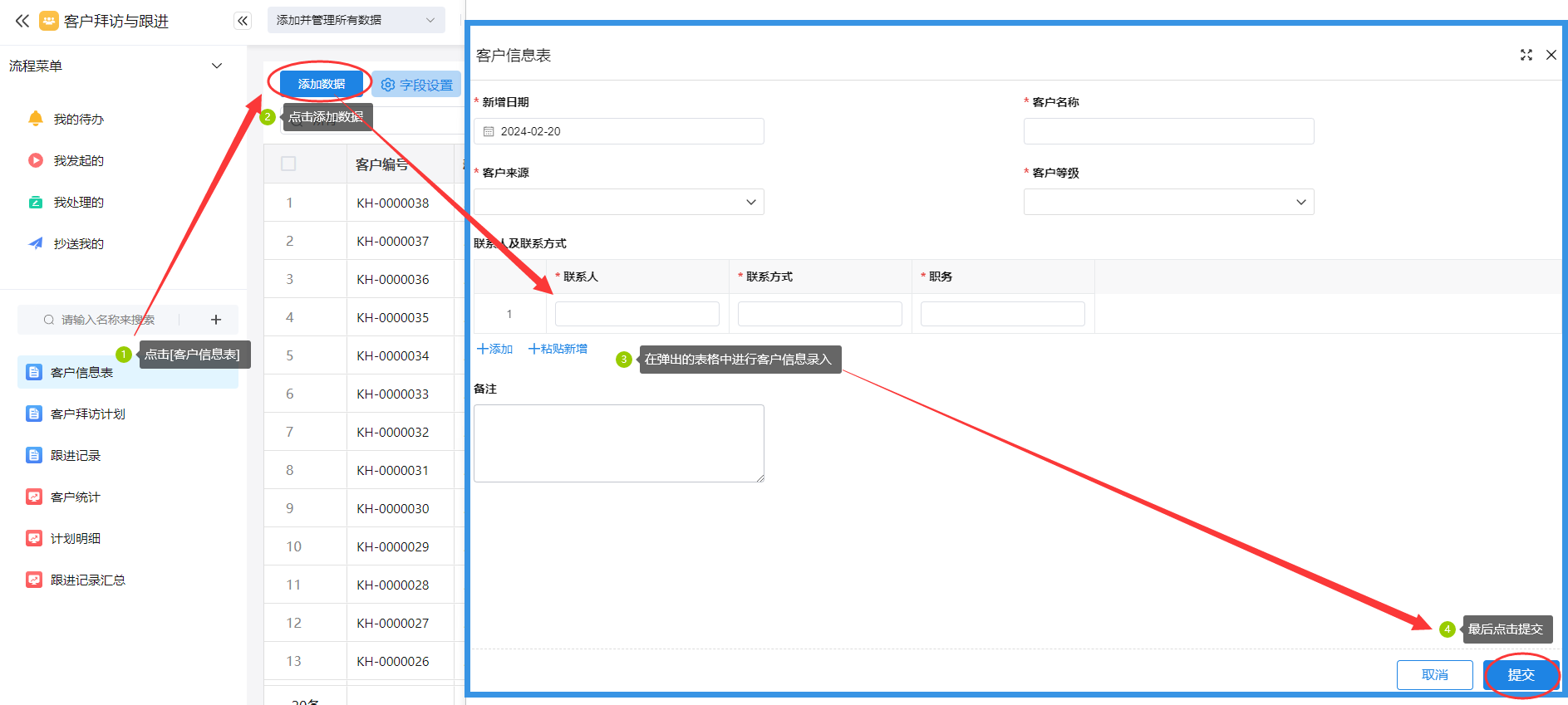
Task: Open 跟进记录 in the sidebar
Action: tap(75, 455)
